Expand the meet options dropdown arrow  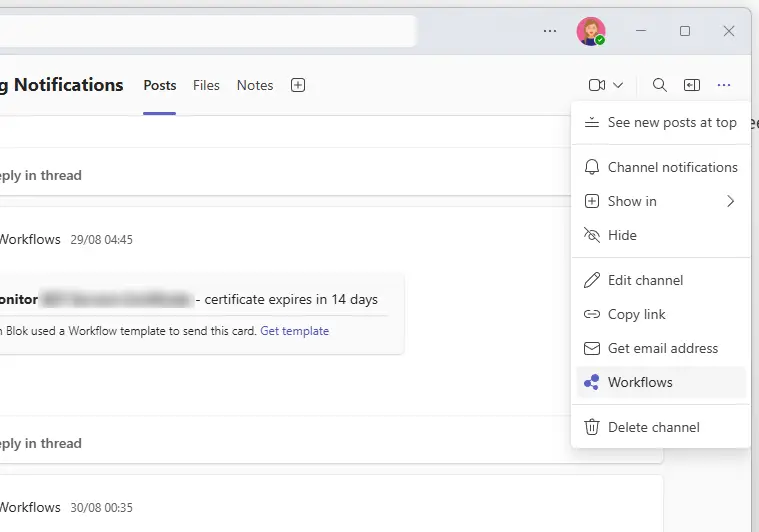tap(618, 86)
